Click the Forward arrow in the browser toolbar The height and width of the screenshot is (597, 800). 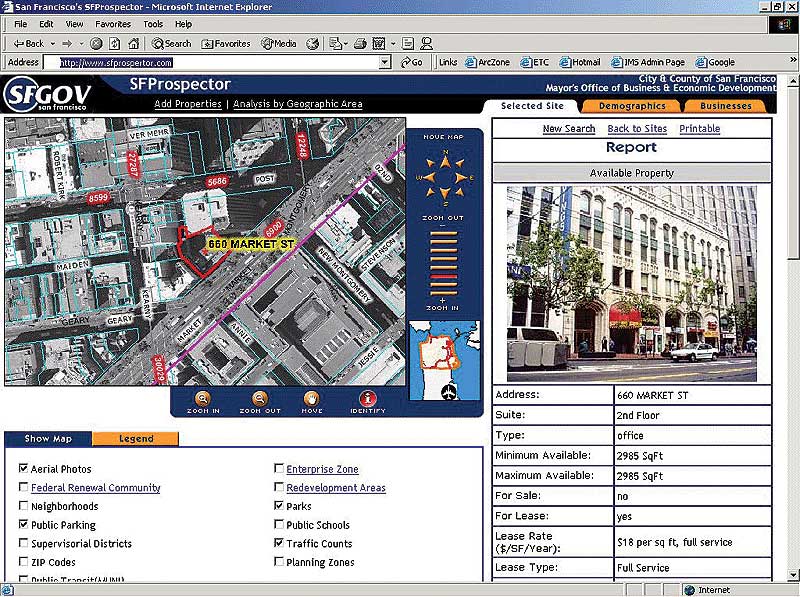[67, 44]
